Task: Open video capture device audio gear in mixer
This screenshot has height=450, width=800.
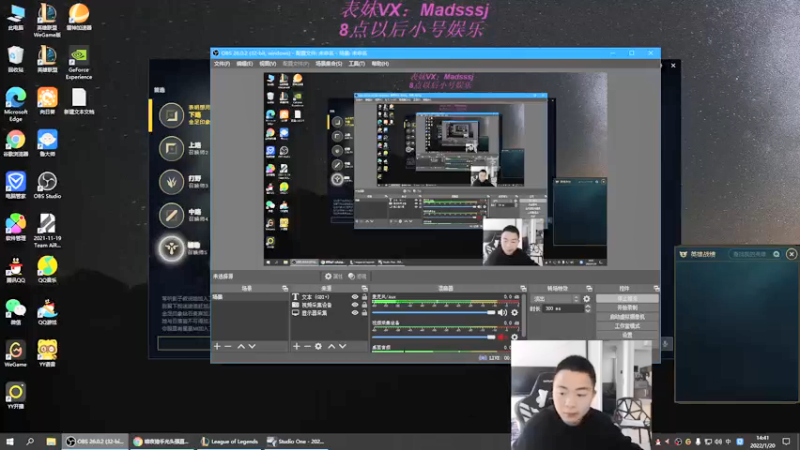Action: point(514,337)
